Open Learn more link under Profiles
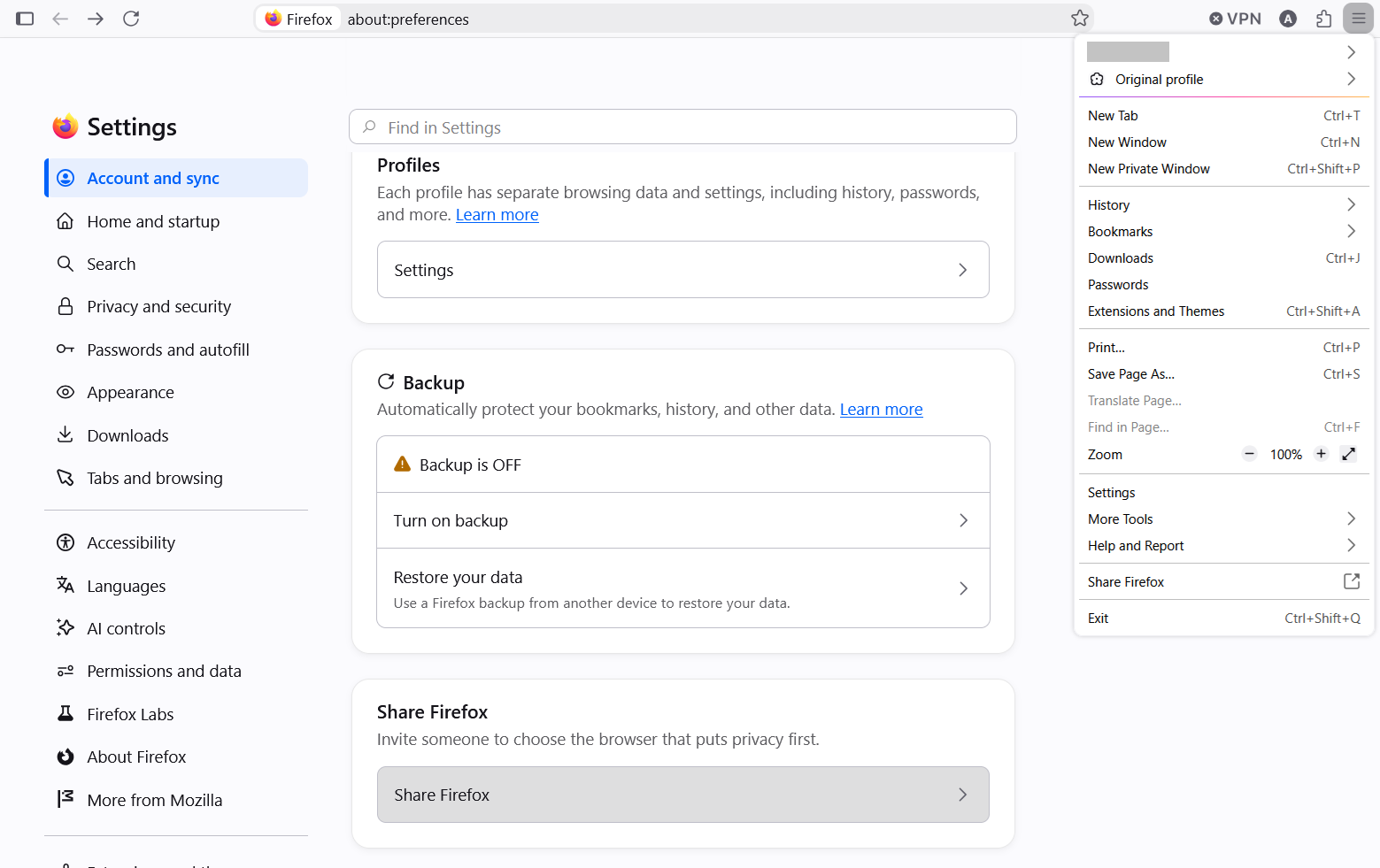The image size is (1380, 868). pyautogui.click(x=497, y=215)
